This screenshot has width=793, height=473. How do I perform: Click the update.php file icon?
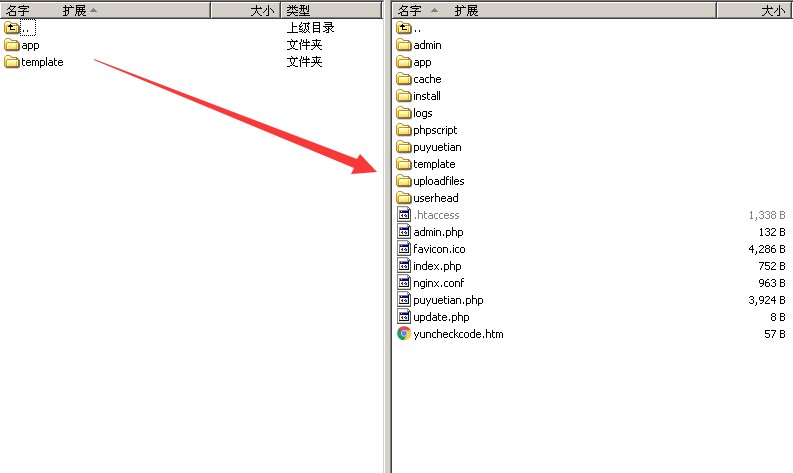(x=404, y=317)
